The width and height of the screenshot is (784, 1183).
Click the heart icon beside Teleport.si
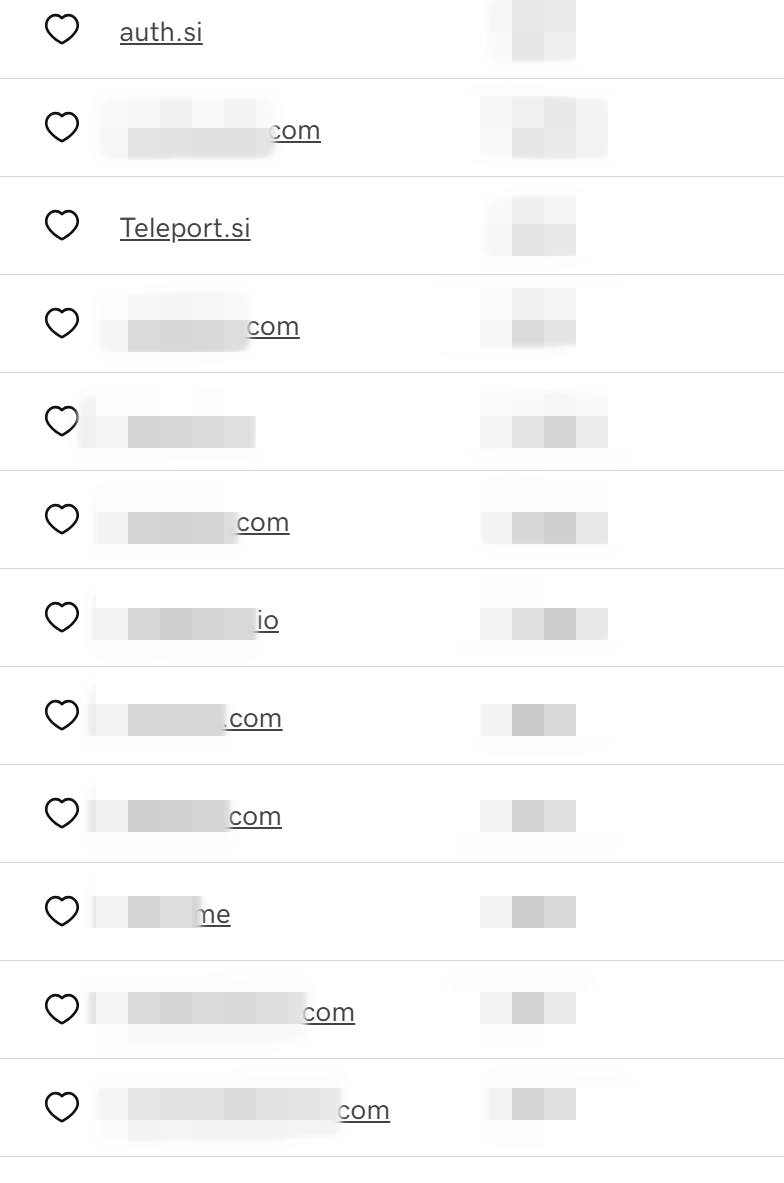[62, 225]
